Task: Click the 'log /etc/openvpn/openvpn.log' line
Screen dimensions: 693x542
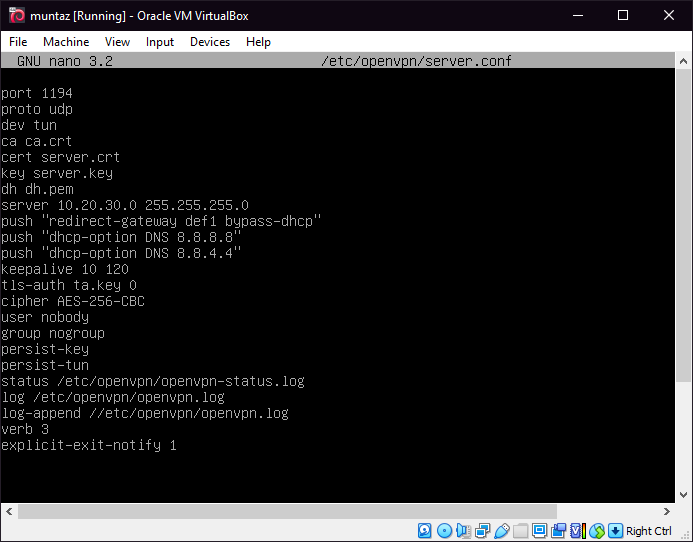Action: [x=113, y=397]
